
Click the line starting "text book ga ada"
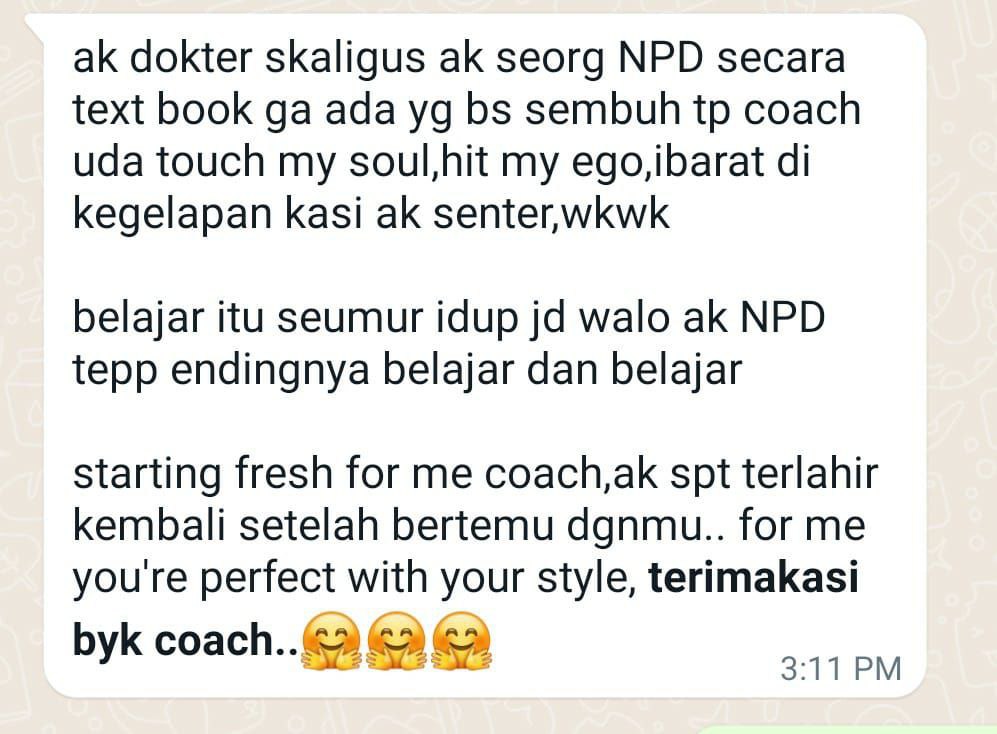(467, 110)
